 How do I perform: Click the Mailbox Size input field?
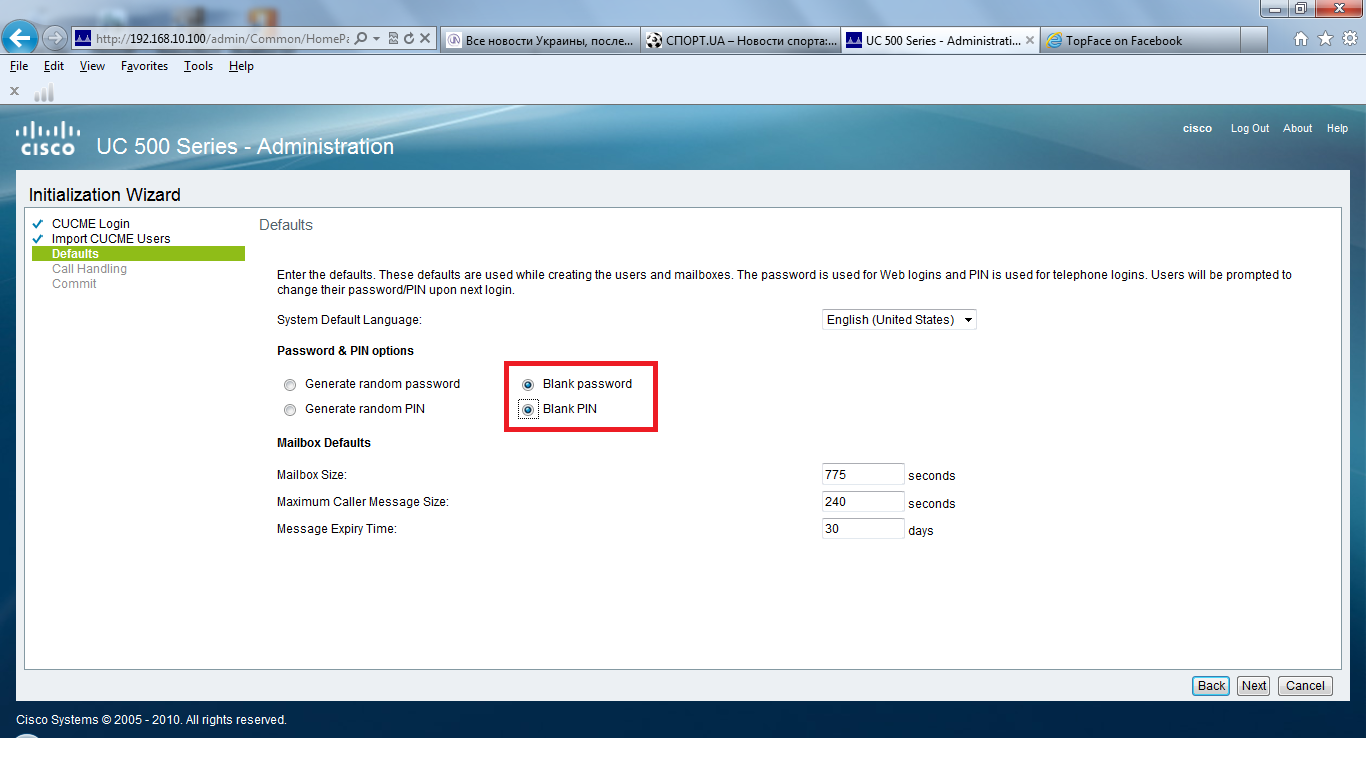coord(862,473)
